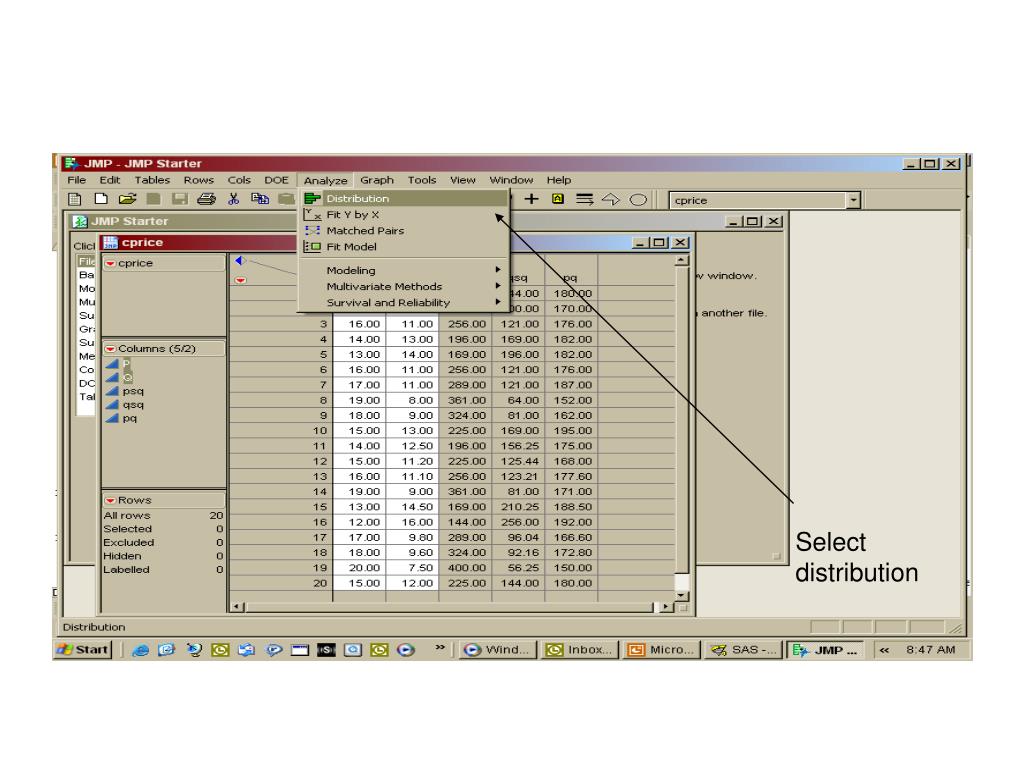Open the Window menu
The width and height of the screenshot is (1024, 768).
tap(511, 180)
